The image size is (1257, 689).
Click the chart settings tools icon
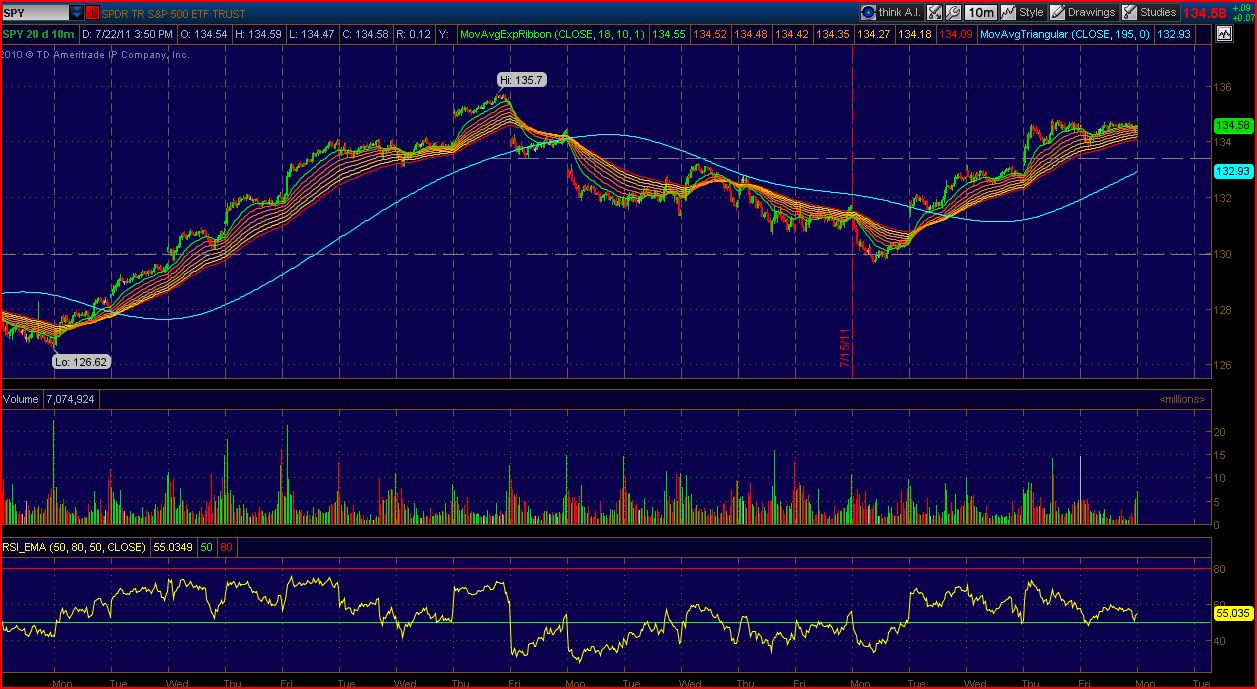[x=934, y=13]
